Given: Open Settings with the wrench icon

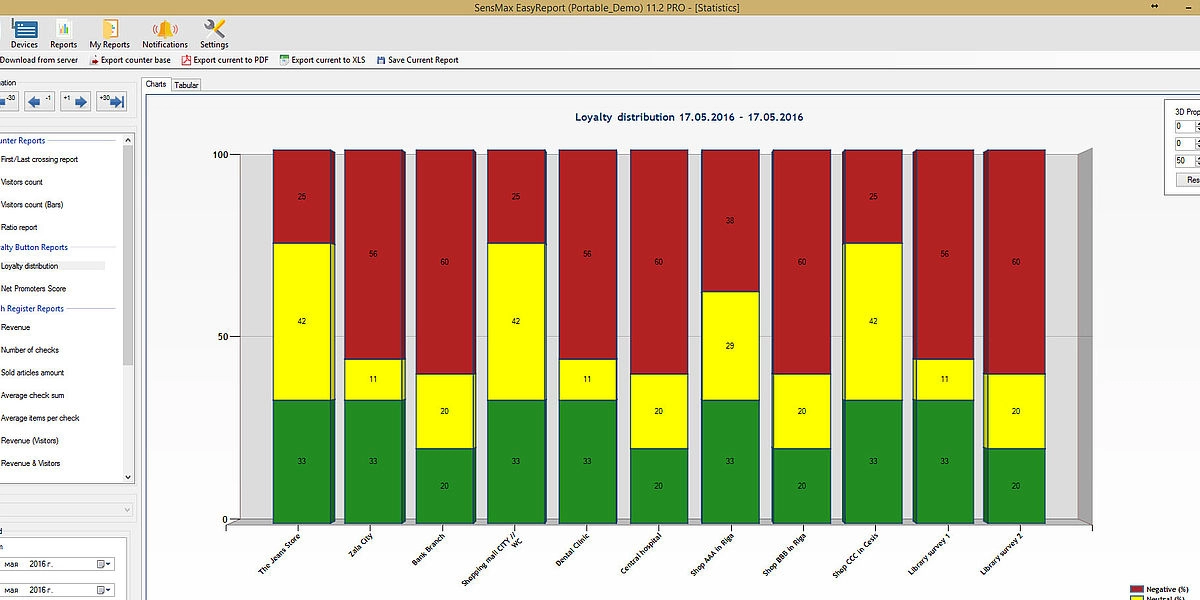Looking at the screenshot, I should pos(214,33).
